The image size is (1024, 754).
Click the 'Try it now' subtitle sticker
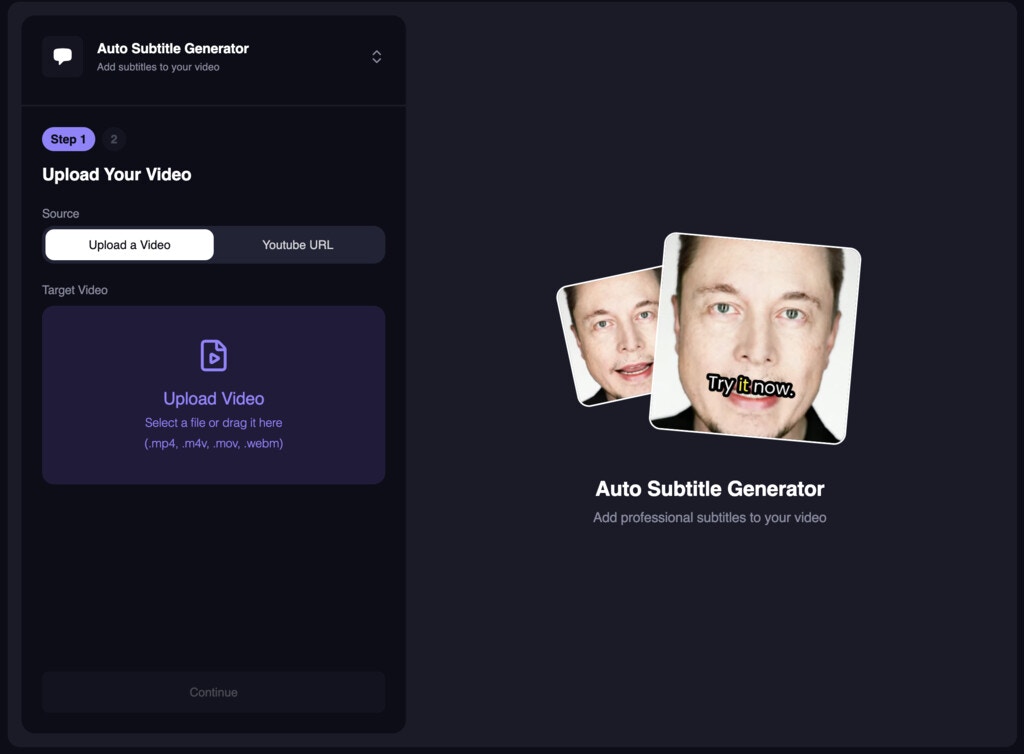click(x=748, y=386)
